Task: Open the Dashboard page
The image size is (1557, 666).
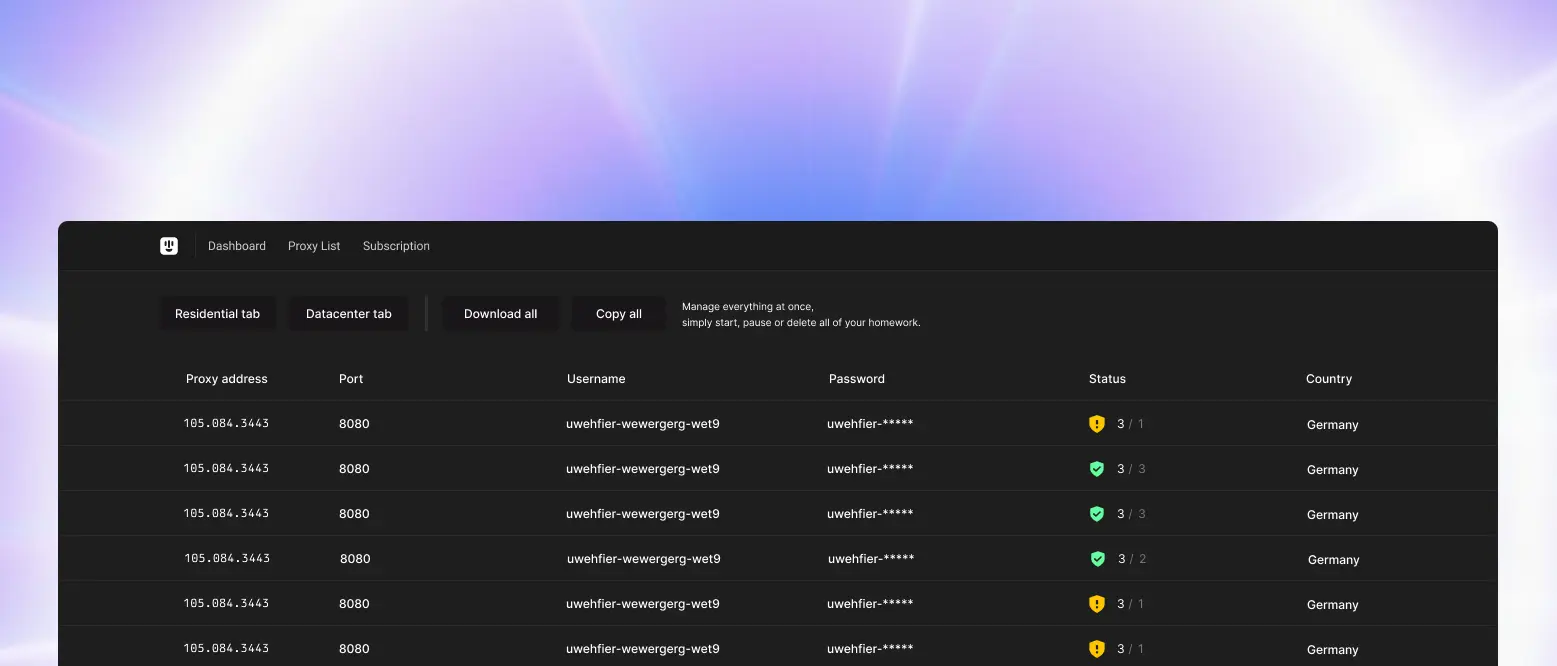Action: [x=236, y=245]
